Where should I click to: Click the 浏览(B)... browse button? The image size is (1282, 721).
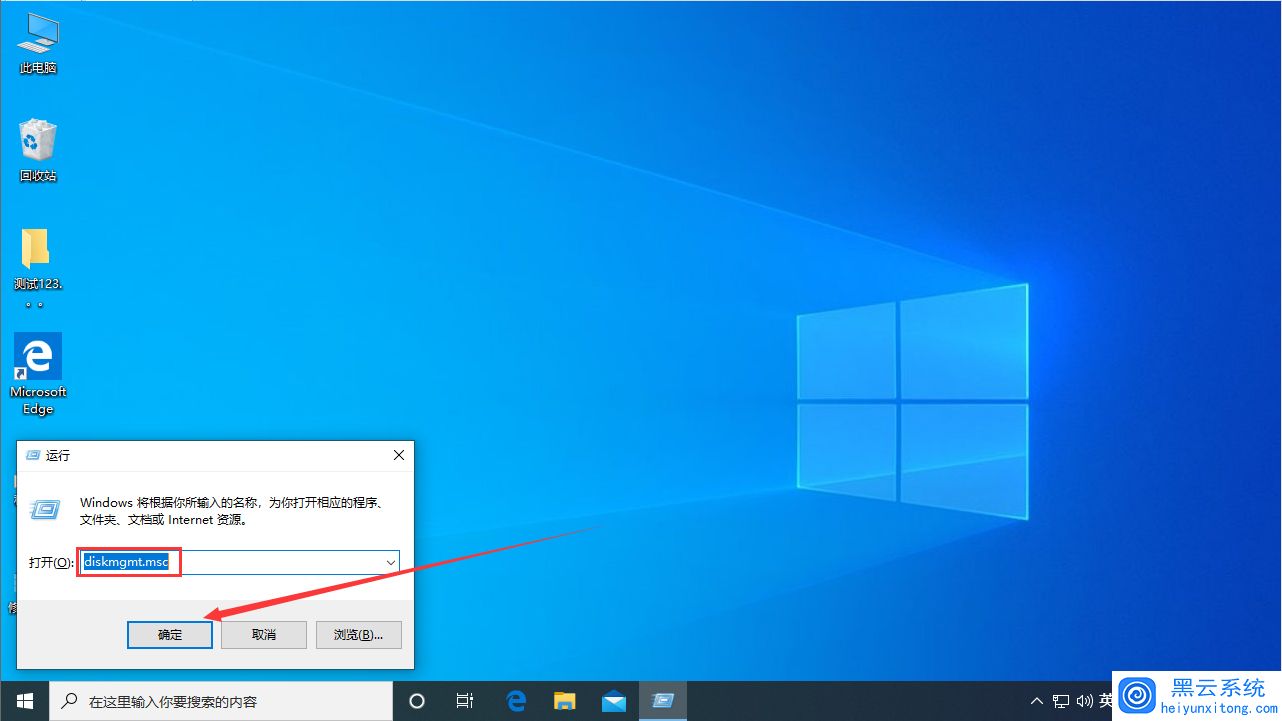(x=358, y=635)
